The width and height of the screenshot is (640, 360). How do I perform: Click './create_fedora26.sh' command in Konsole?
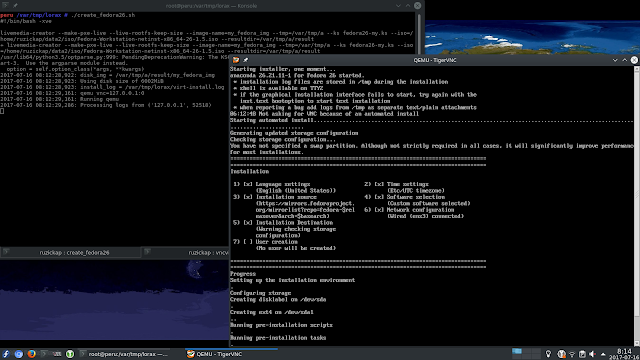103,15
